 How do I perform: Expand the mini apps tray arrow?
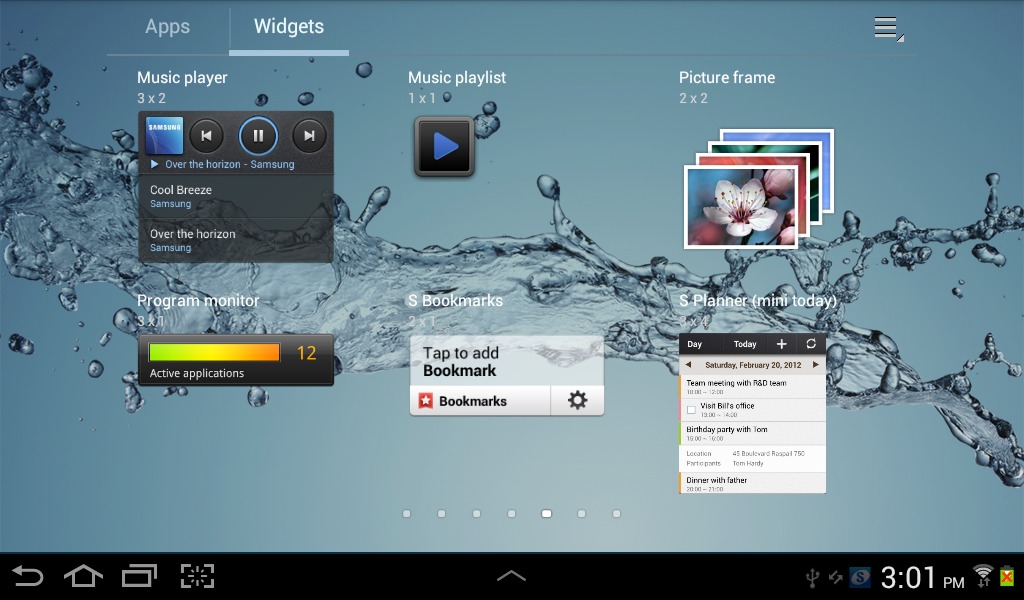(x=511, y=575)
